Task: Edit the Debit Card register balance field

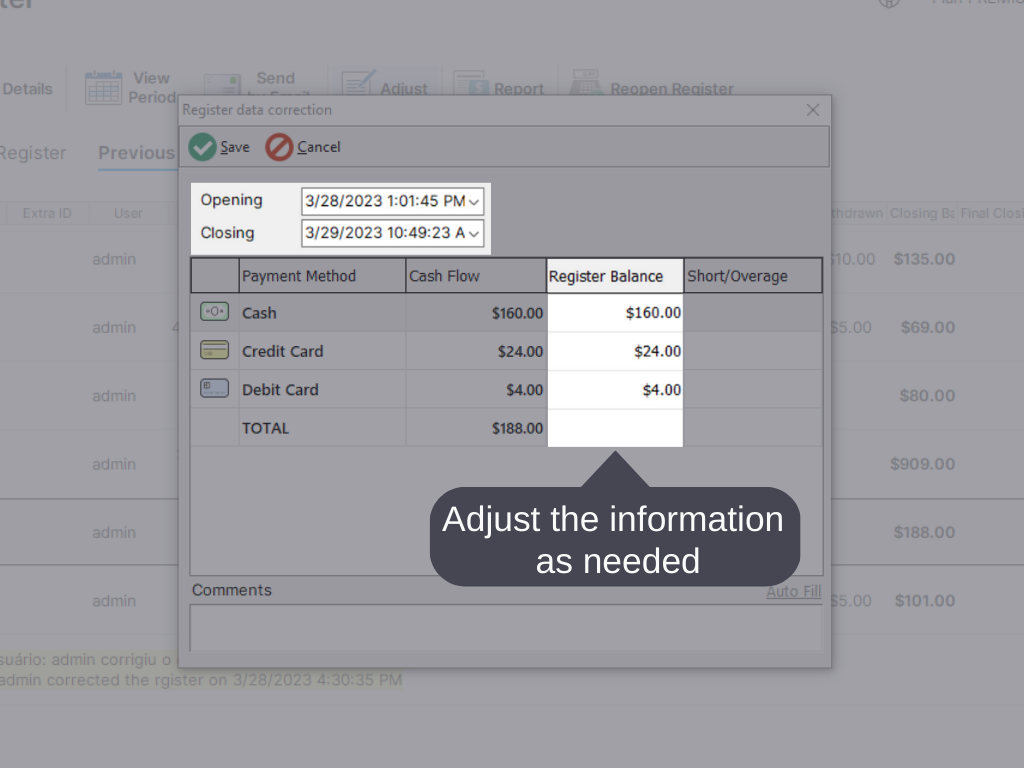Action: pyautogui.click(x=615, y=390)
